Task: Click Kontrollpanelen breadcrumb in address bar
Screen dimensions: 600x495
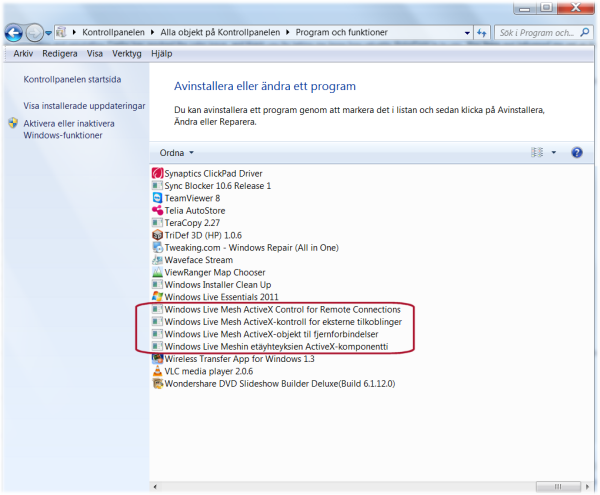Action: [x=113, y=33]
